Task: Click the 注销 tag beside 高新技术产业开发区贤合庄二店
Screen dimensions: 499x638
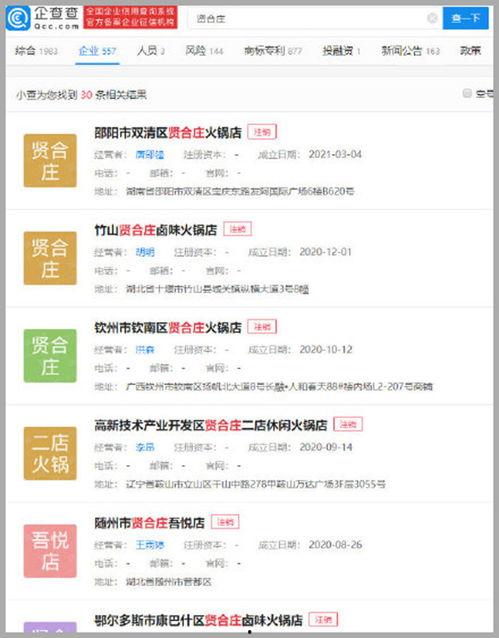Action: (x=348, y=424)
